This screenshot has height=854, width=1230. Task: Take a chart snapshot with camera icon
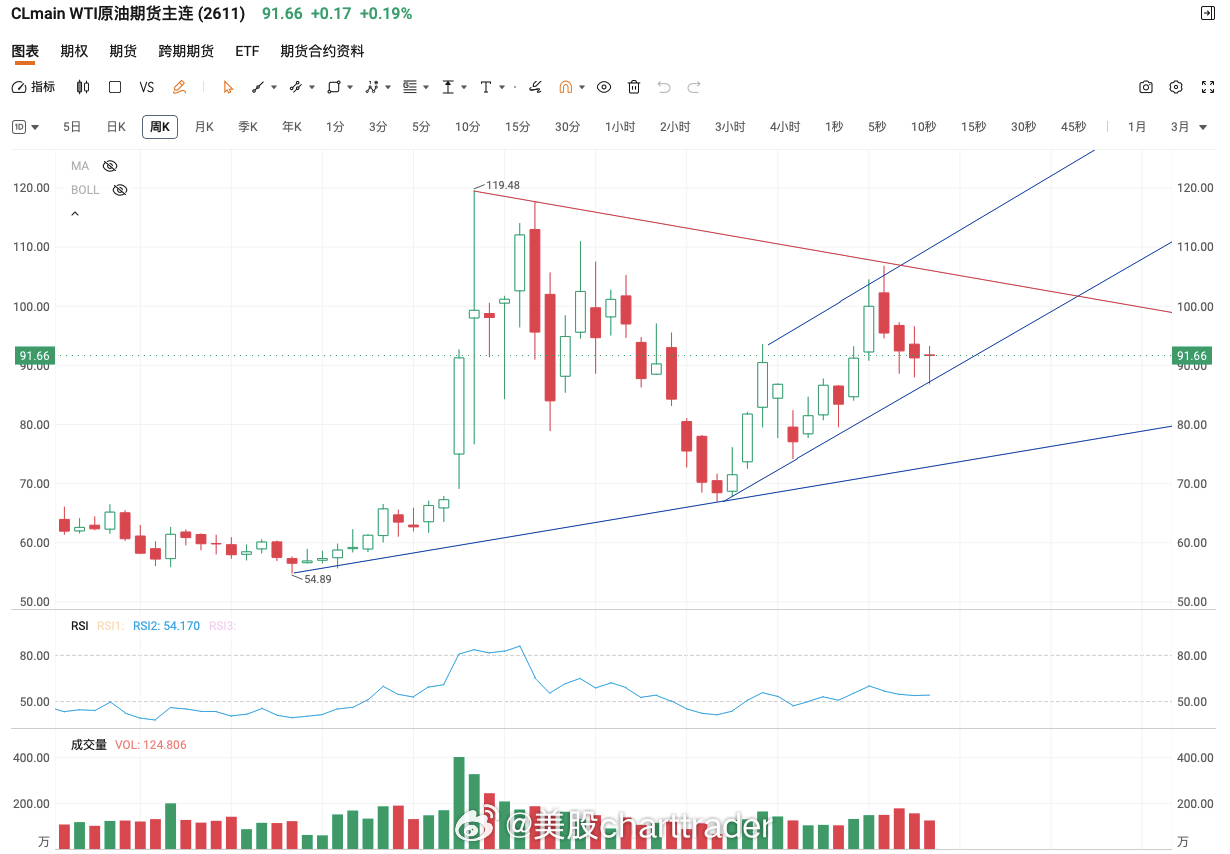pyautogui.click(x=1146, y=87)
